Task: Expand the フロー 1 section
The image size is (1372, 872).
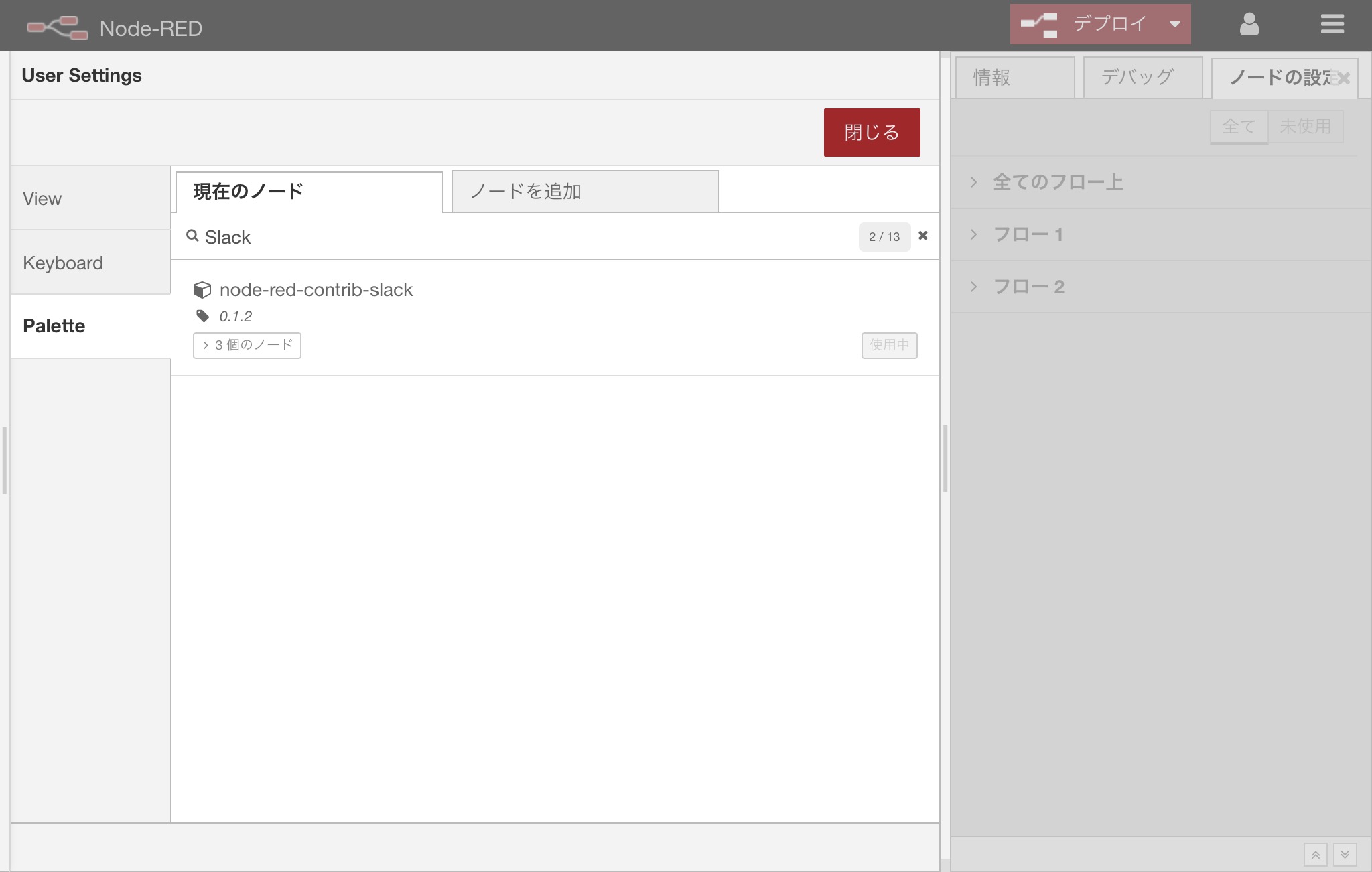Action: coord(1028,234)
